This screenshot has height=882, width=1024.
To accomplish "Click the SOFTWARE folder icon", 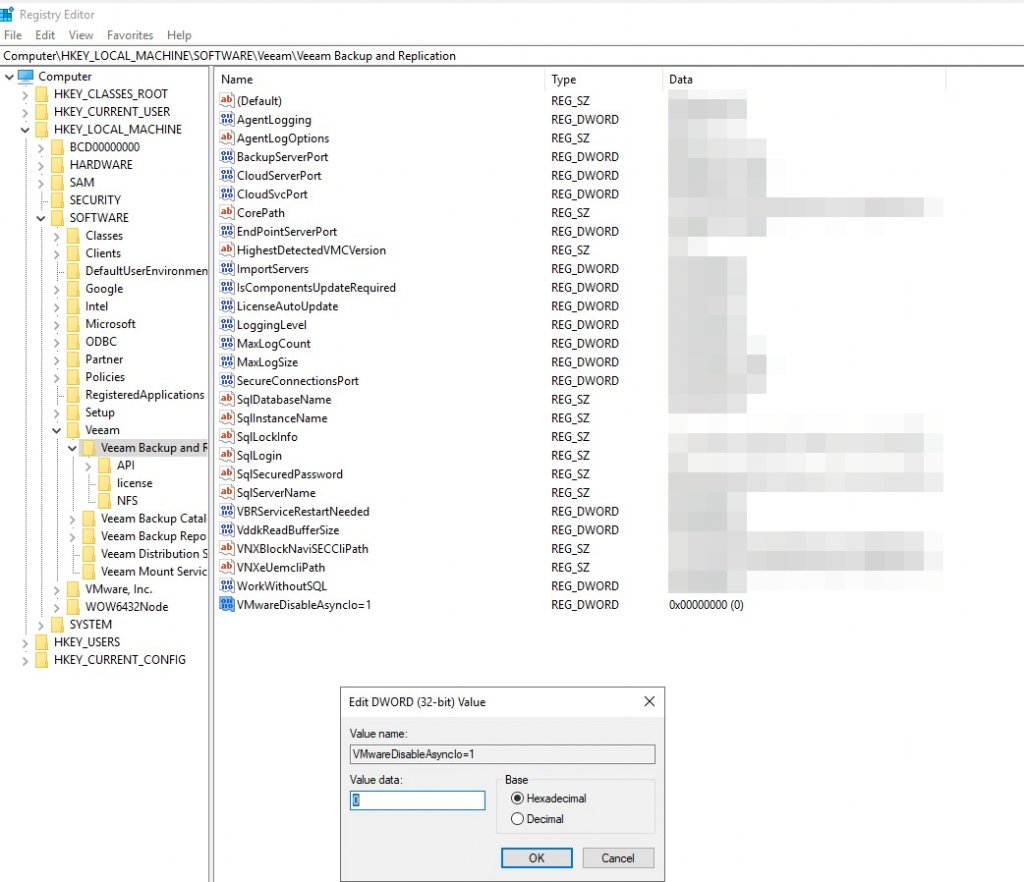I will tap(57, 217).
